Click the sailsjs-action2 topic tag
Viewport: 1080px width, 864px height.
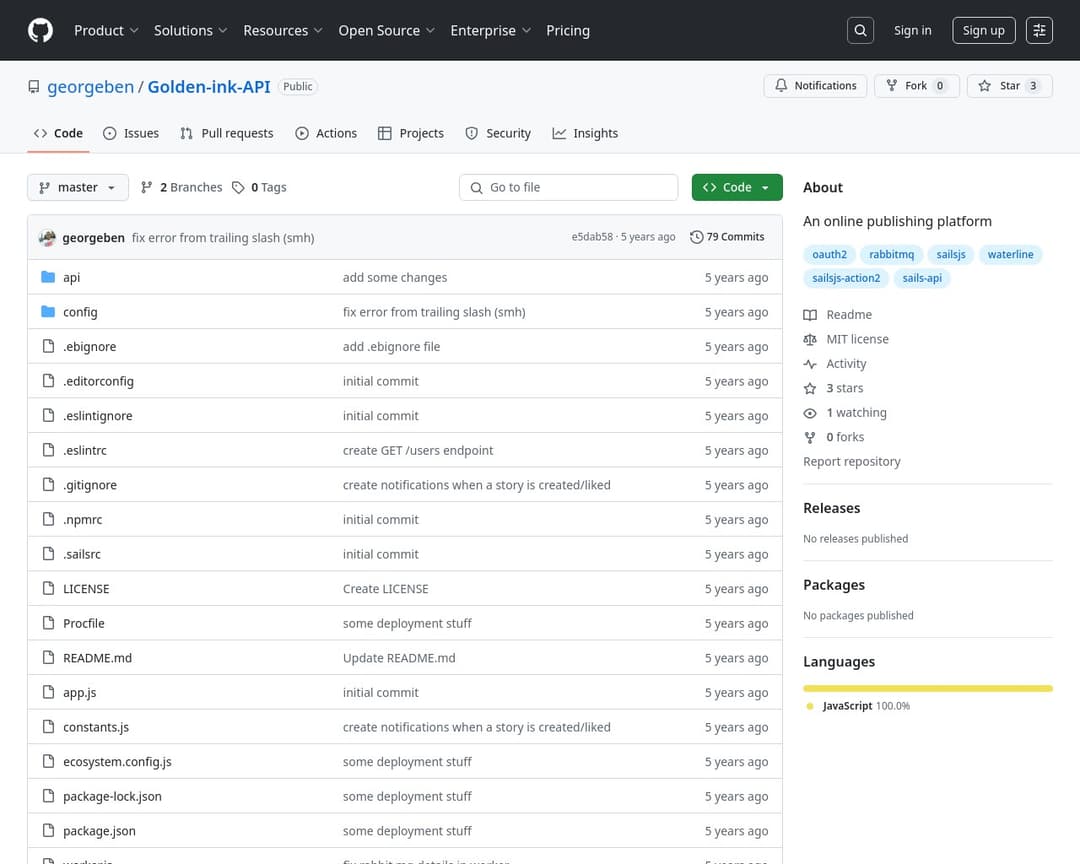coord(846,278)
